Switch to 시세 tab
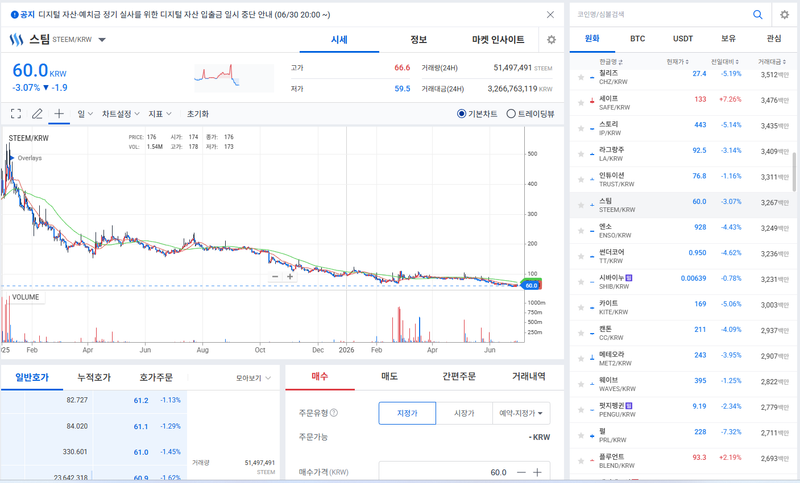800x483 pixels. (339, 39)
